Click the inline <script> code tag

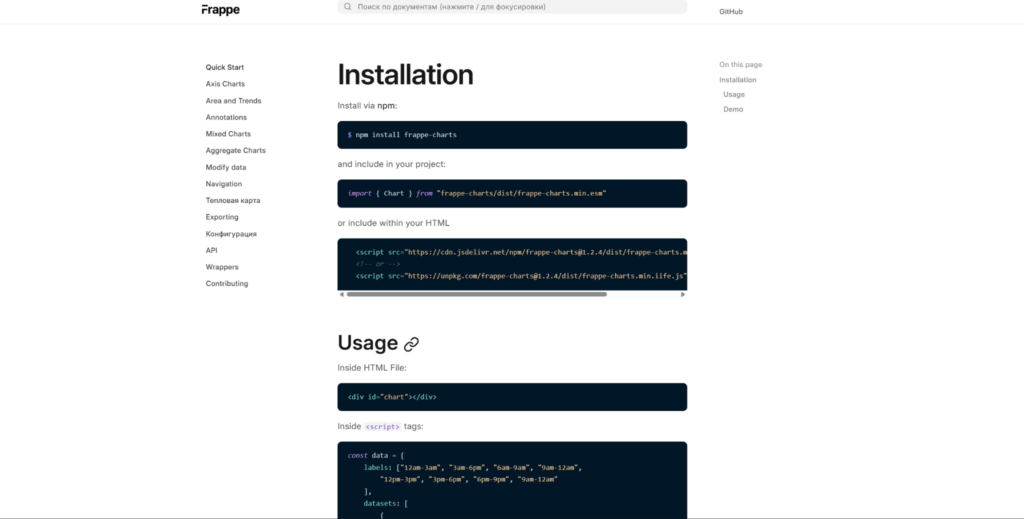(x=382, y=426)
